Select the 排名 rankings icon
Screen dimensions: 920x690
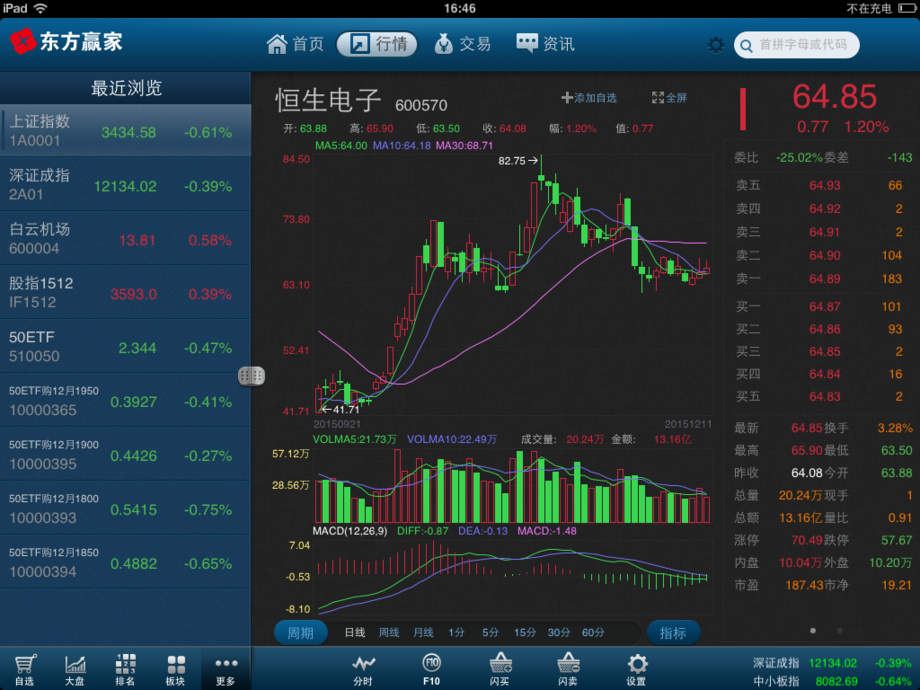pyautogui.click(x=125, y=667)
